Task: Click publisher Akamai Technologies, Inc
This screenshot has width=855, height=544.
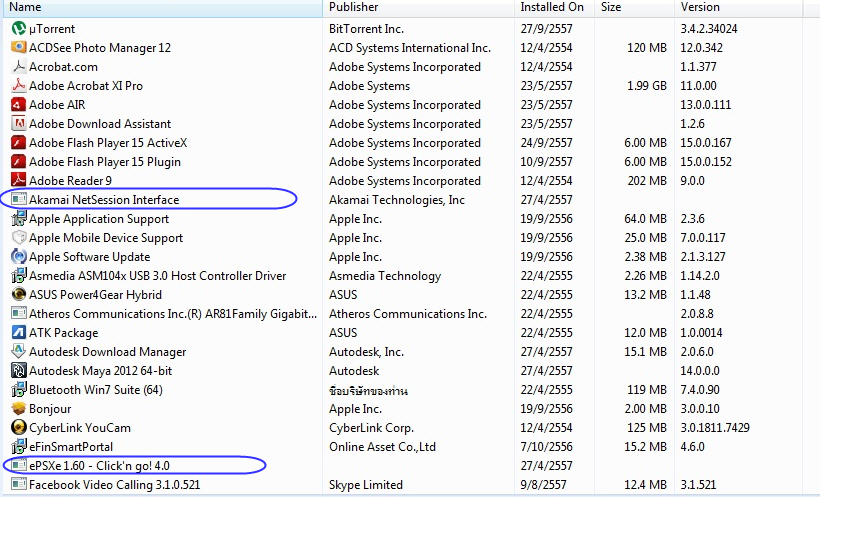Action: pyautogui.click(x=396, y=200)
